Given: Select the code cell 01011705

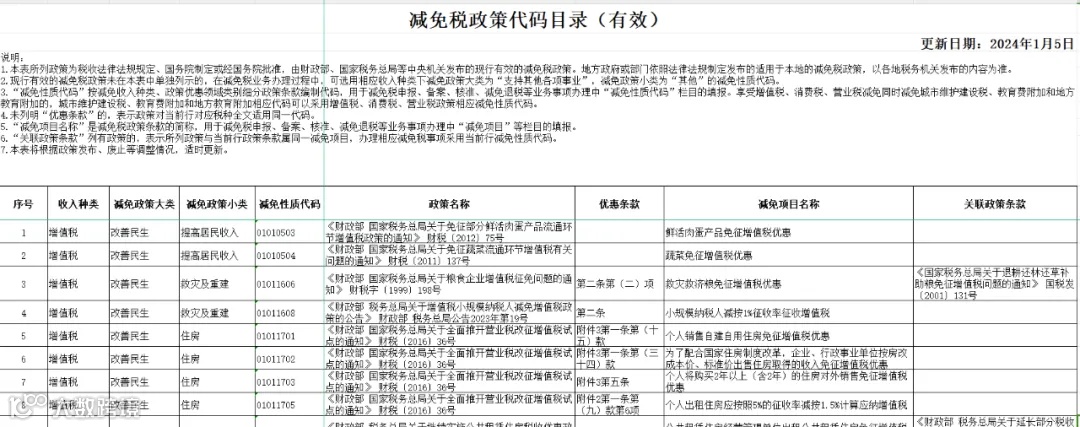Looking at the screenshot, I should point(289,404).
